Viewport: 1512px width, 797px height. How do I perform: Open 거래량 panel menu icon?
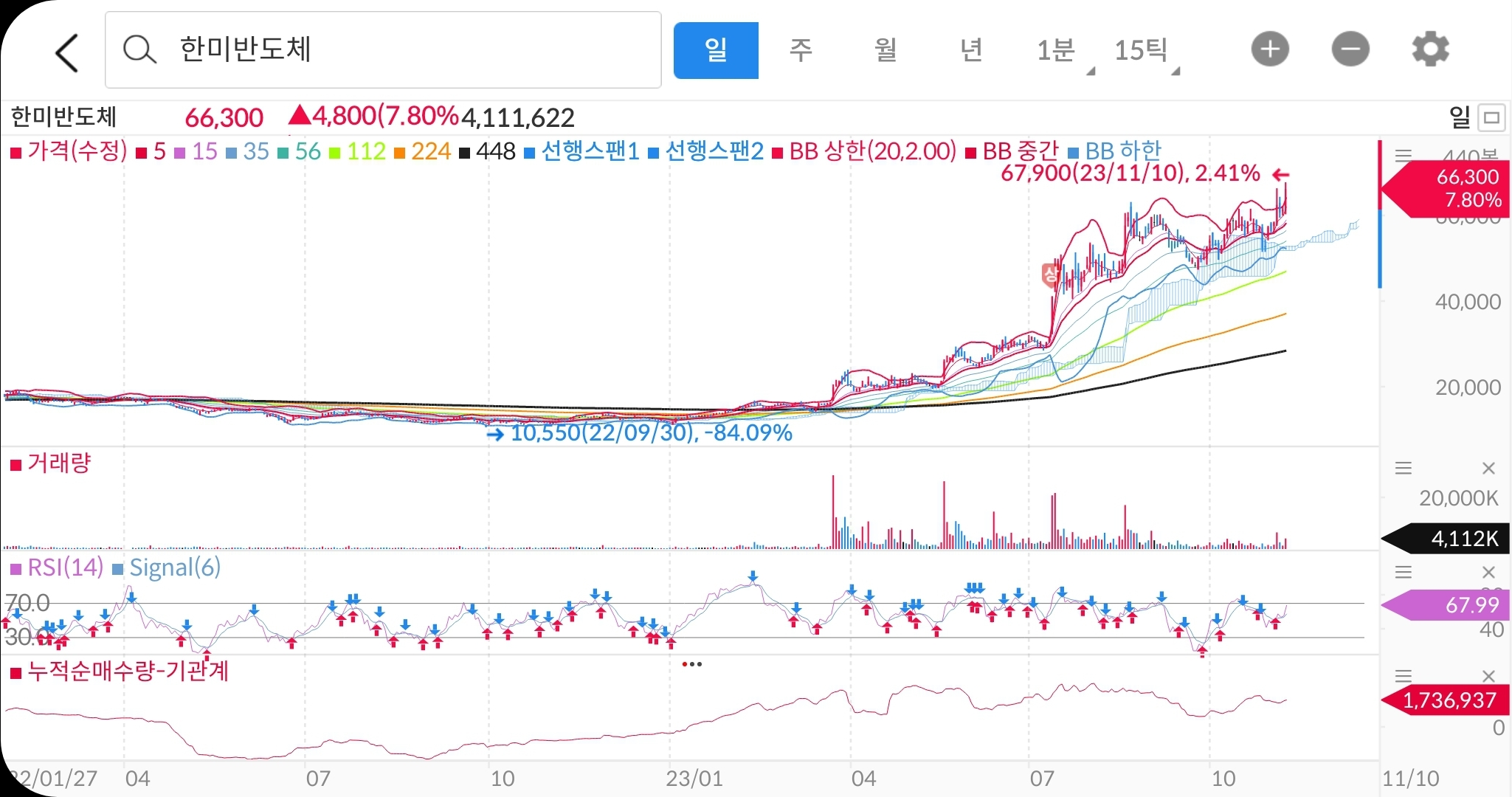[x=1404, y=468]
